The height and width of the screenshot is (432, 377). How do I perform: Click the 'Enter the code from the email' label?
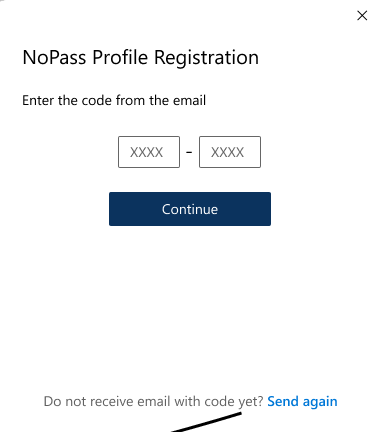coord(114,100)
